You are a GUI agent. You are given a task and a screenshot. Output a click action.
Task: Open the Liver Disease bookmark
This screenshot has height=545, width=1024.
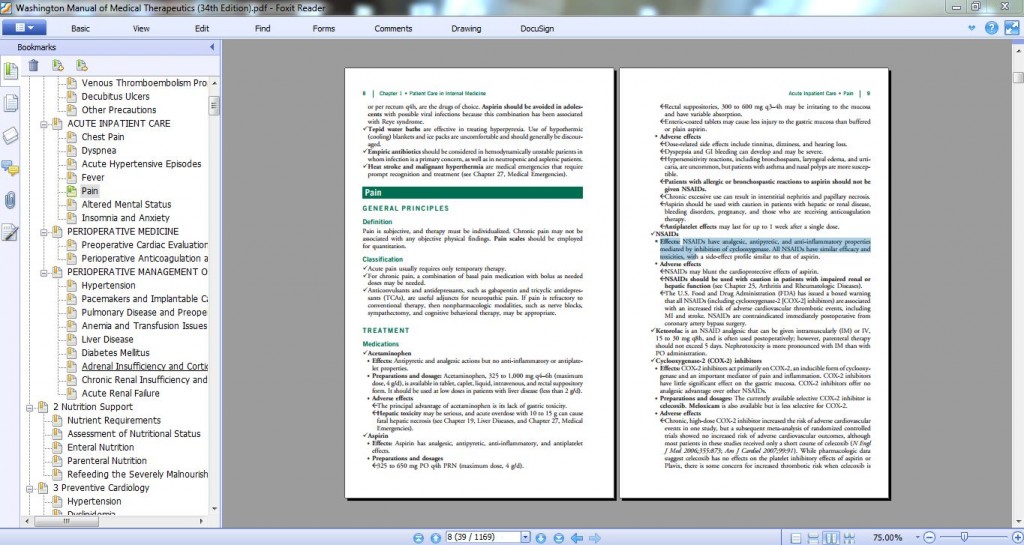(x=107, y=339)
